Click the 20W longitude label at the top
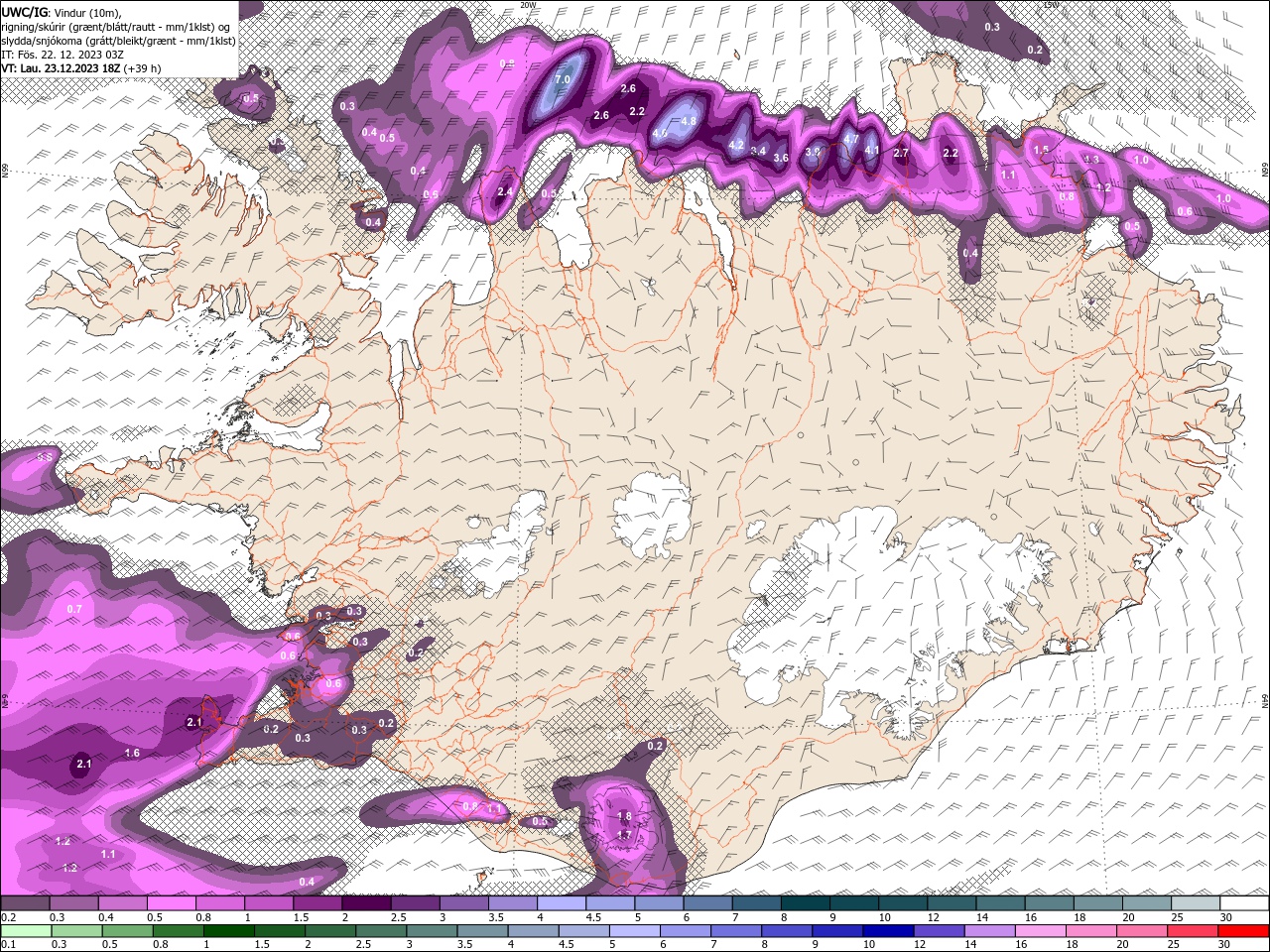Screen dimensions: 1270x952 [x=528, y=5]
